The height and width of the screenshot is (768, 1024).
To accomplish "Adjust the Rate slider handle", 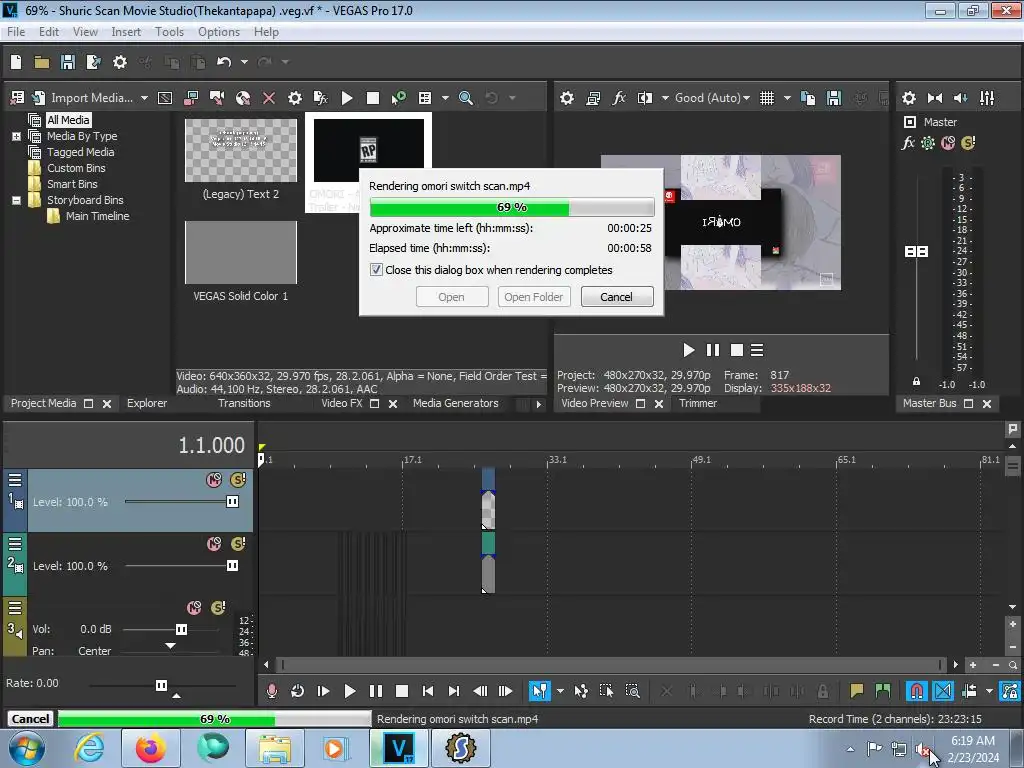I will (x=161, y=685).
